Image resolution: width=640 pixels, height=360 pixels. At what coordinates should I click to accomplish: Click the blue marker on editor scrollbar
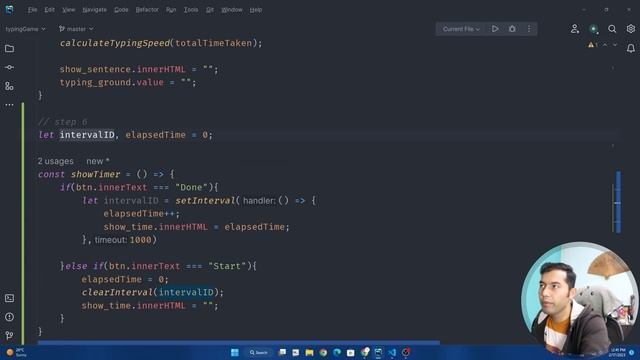point(618,202)
